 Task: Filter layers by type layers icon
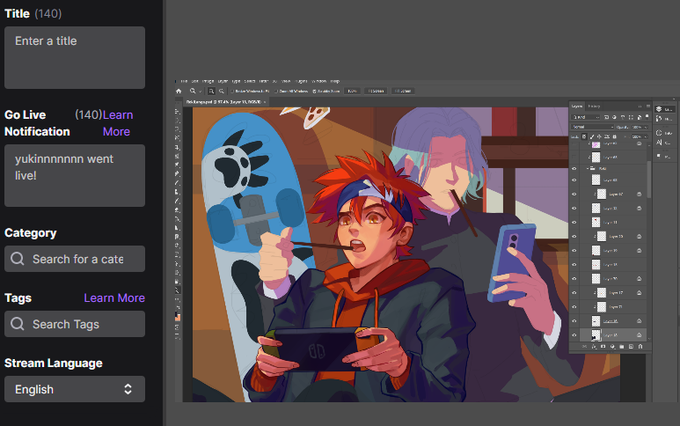pyautogui.click(x=623, y=117)
